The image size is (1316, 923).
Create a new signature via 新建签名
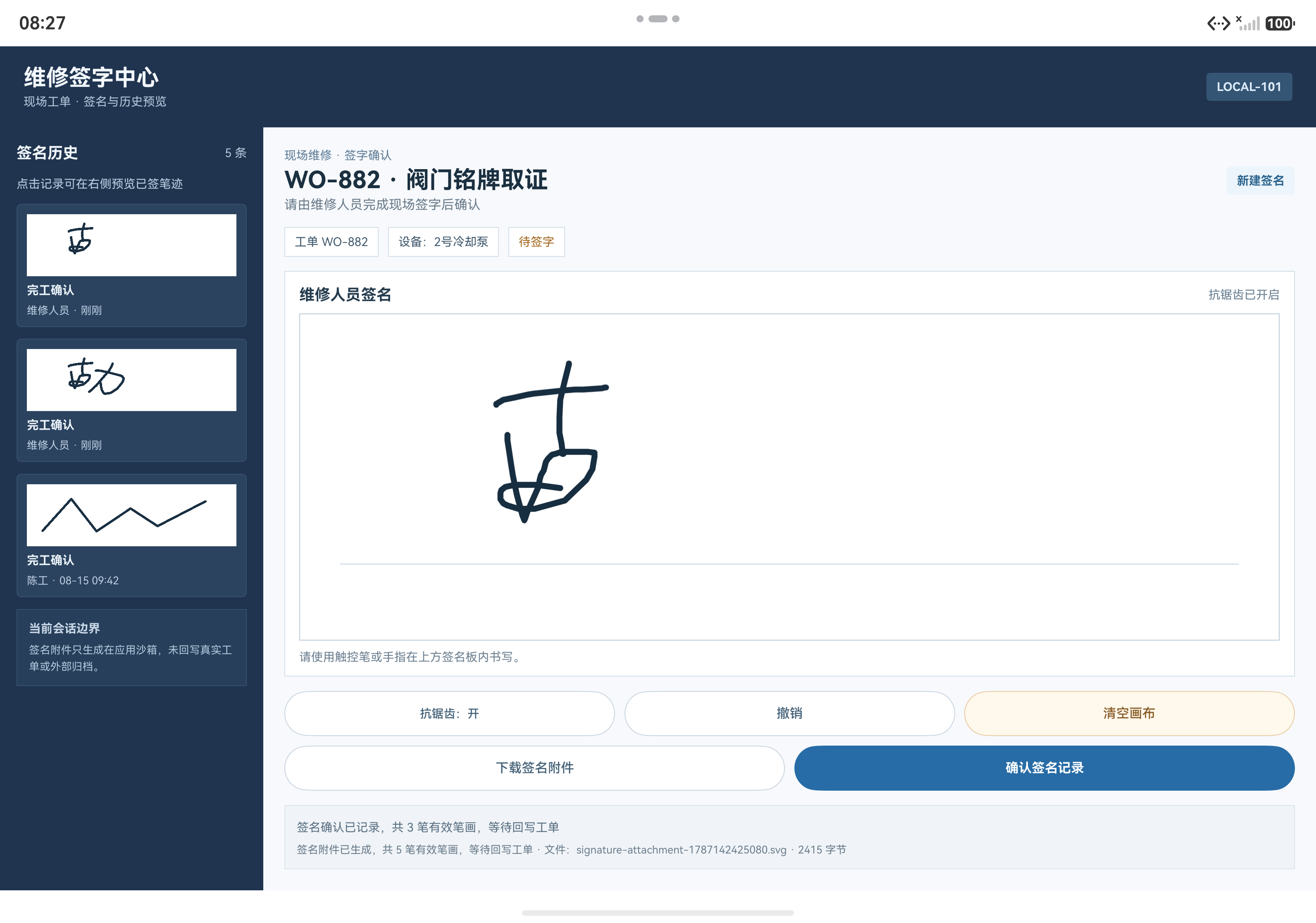click(1260, 181)
